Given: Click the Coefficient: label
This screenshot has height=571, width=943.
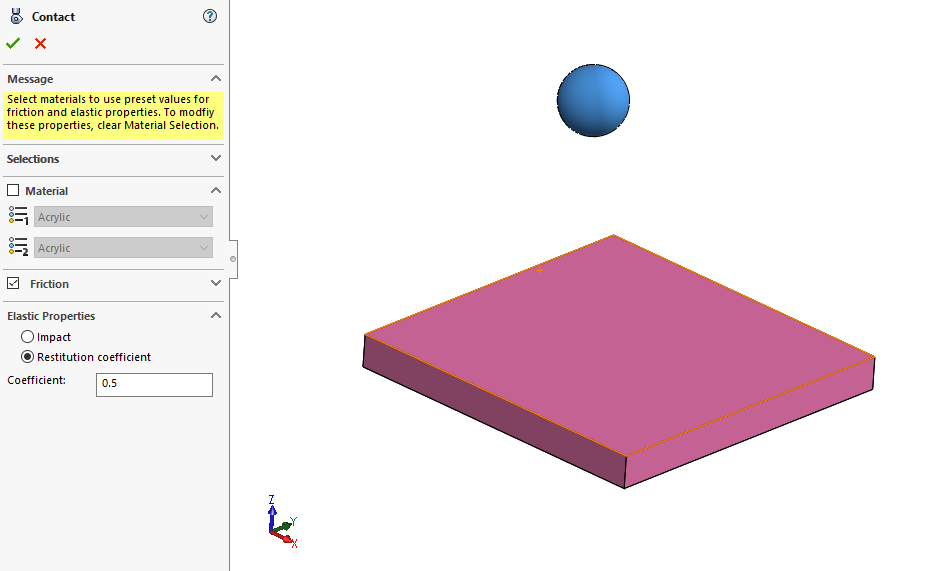Looking at the screenshot, I should 37,380.
